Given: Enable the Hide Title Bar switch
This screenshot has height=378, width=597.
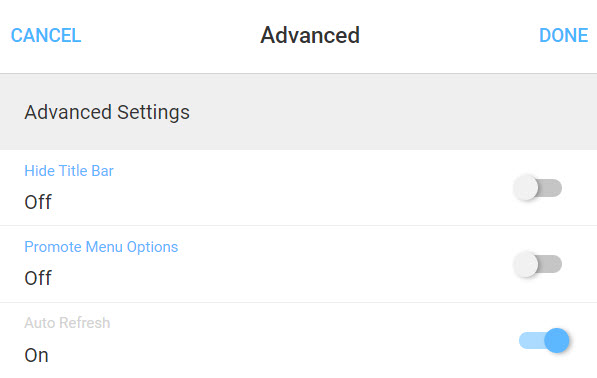Looking at the screenshot, I should (538, 188).
